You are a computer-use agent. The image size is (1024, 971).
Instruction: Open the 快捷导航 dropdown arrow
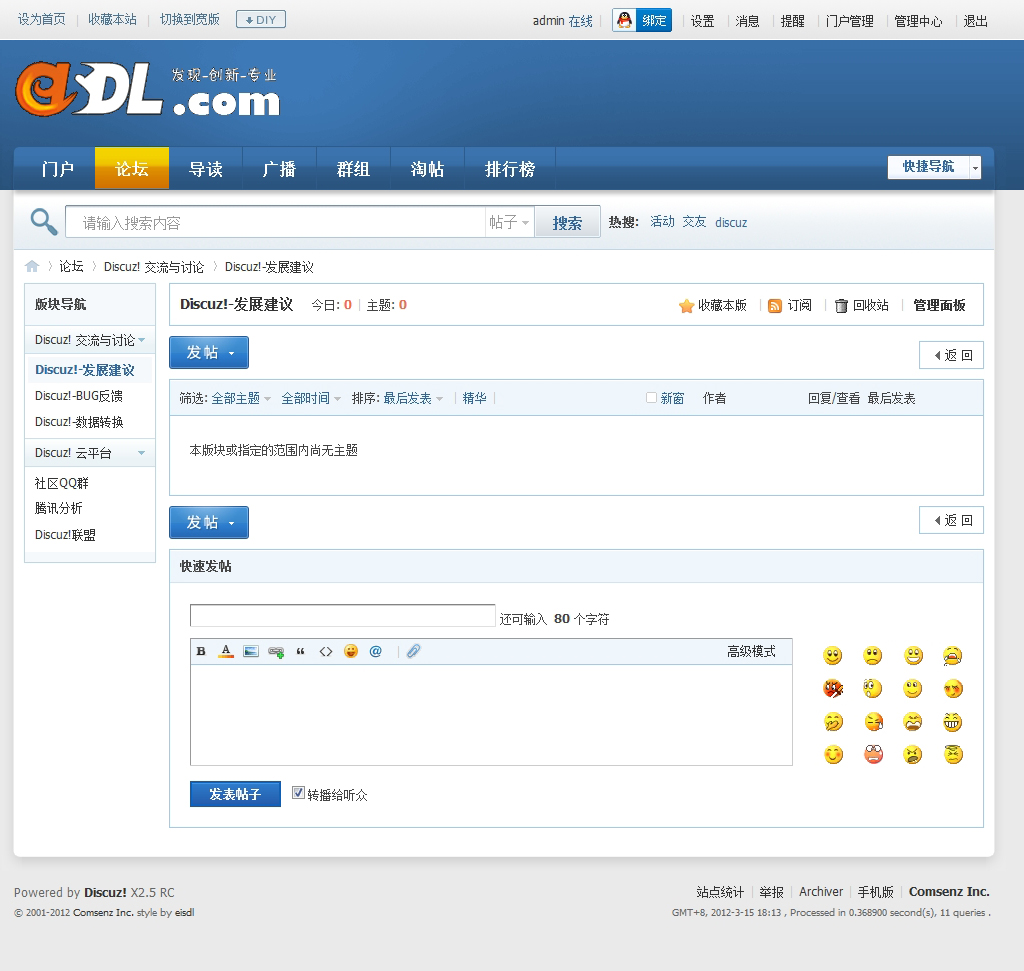975,167
